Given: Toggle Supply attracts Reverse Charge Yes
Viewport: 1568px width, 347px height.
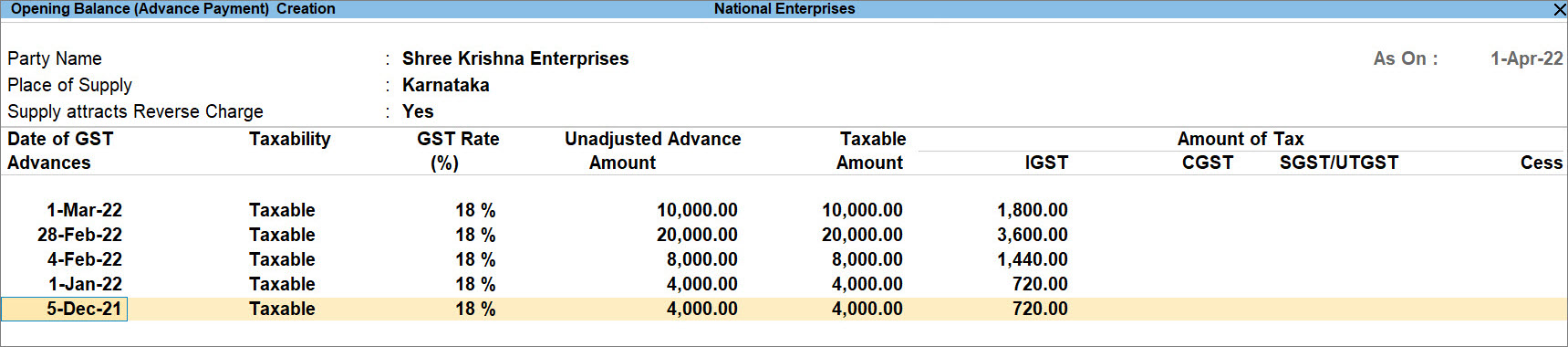Looking at the screenshot, I should [418, 111].
